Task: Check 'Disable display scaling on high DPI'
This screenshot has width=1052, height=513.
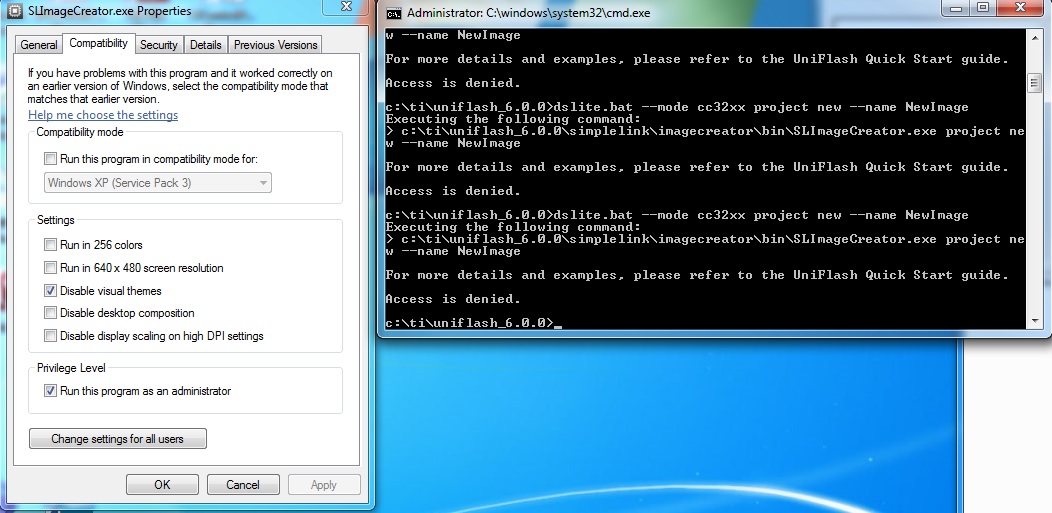Action: click(x=50, y=335)
